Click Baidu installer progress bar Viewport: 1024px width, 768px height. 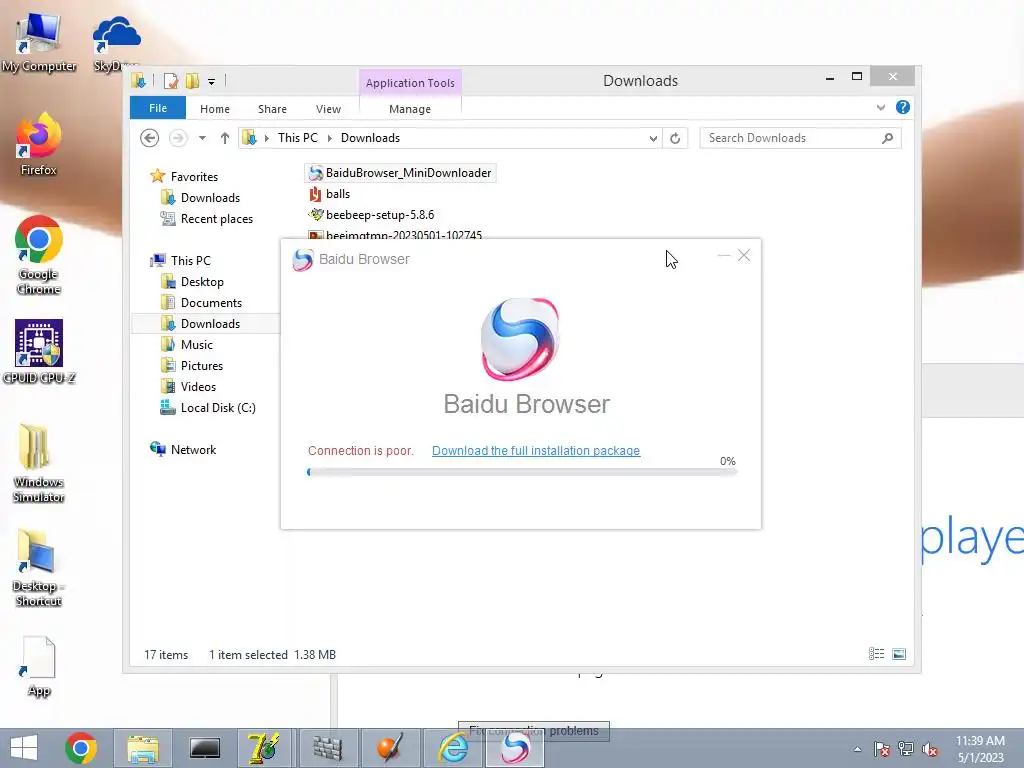click(x=522, y=472)
